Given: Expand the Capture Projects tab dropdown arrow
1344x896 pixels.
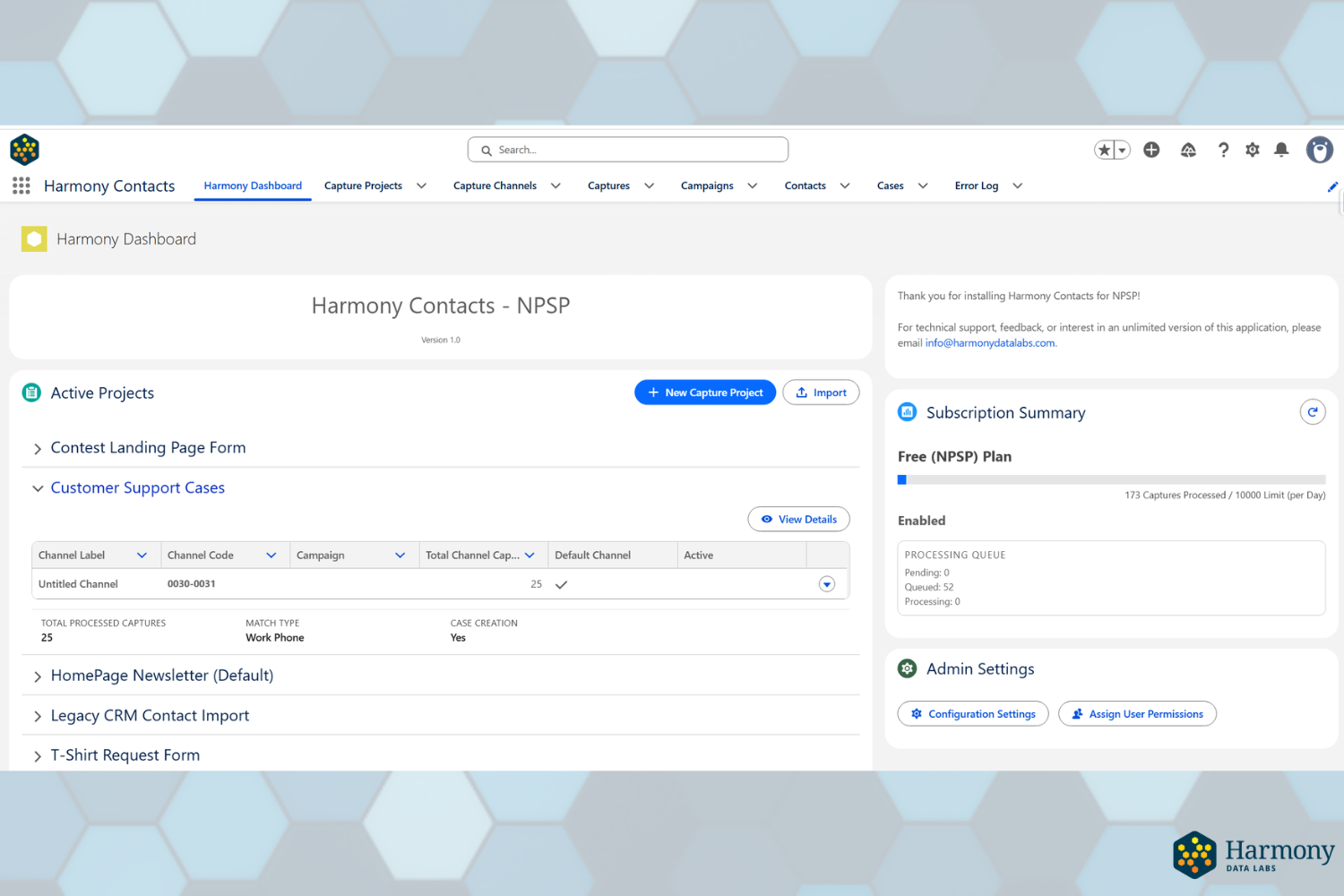Looking at the screenshot, I should coord(421,186).
